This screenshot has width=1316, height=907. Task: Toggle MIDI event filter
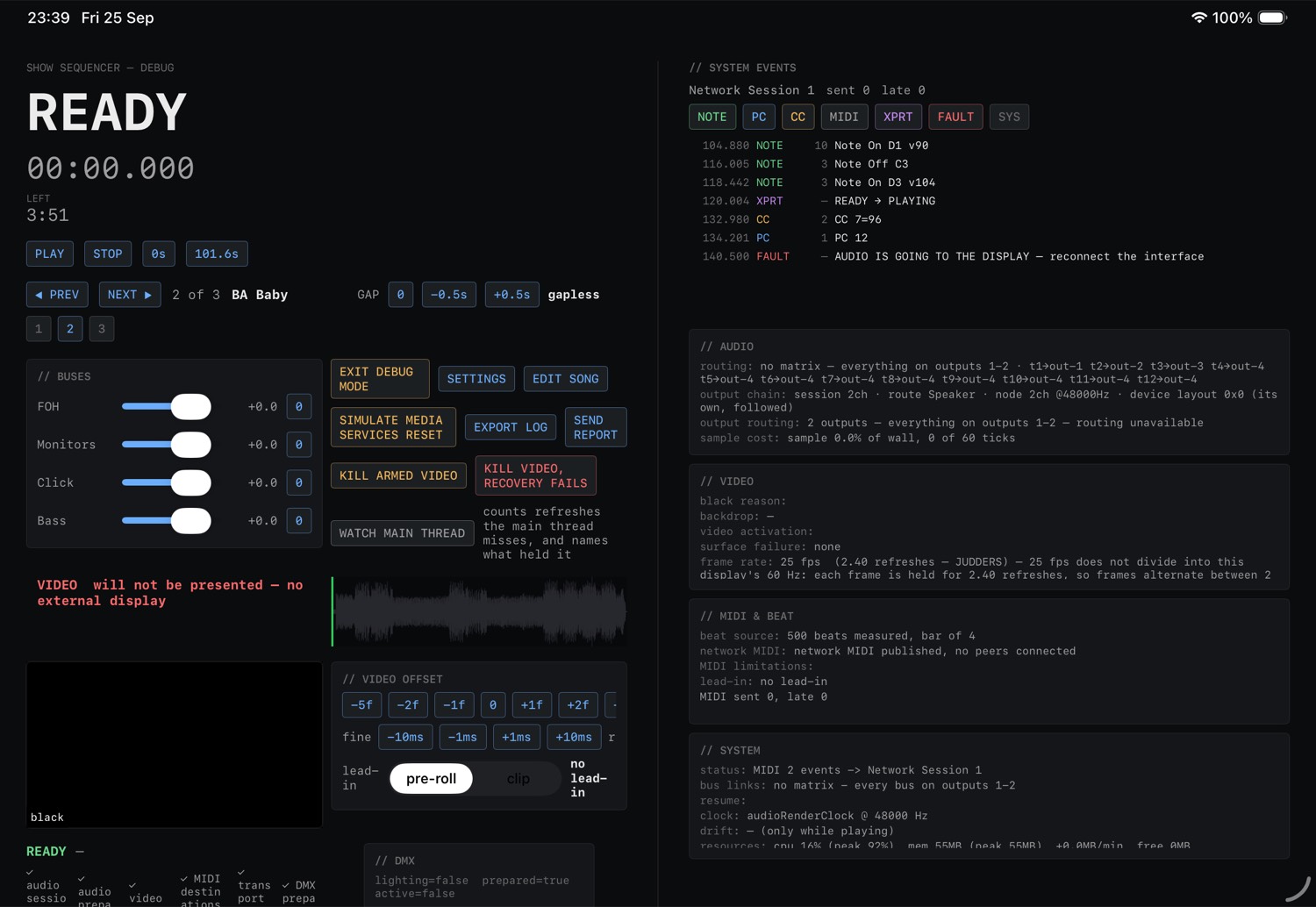tap(844, 117)
